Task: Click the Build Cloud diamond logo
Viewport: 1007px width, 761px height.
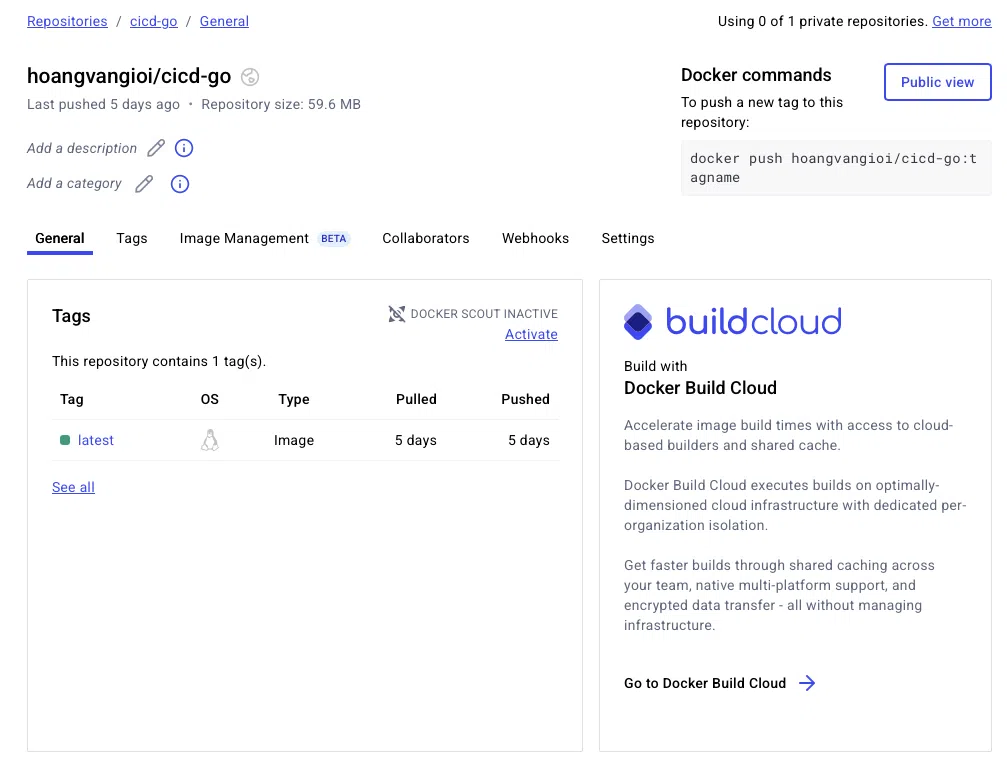Action: coord(638,322)
